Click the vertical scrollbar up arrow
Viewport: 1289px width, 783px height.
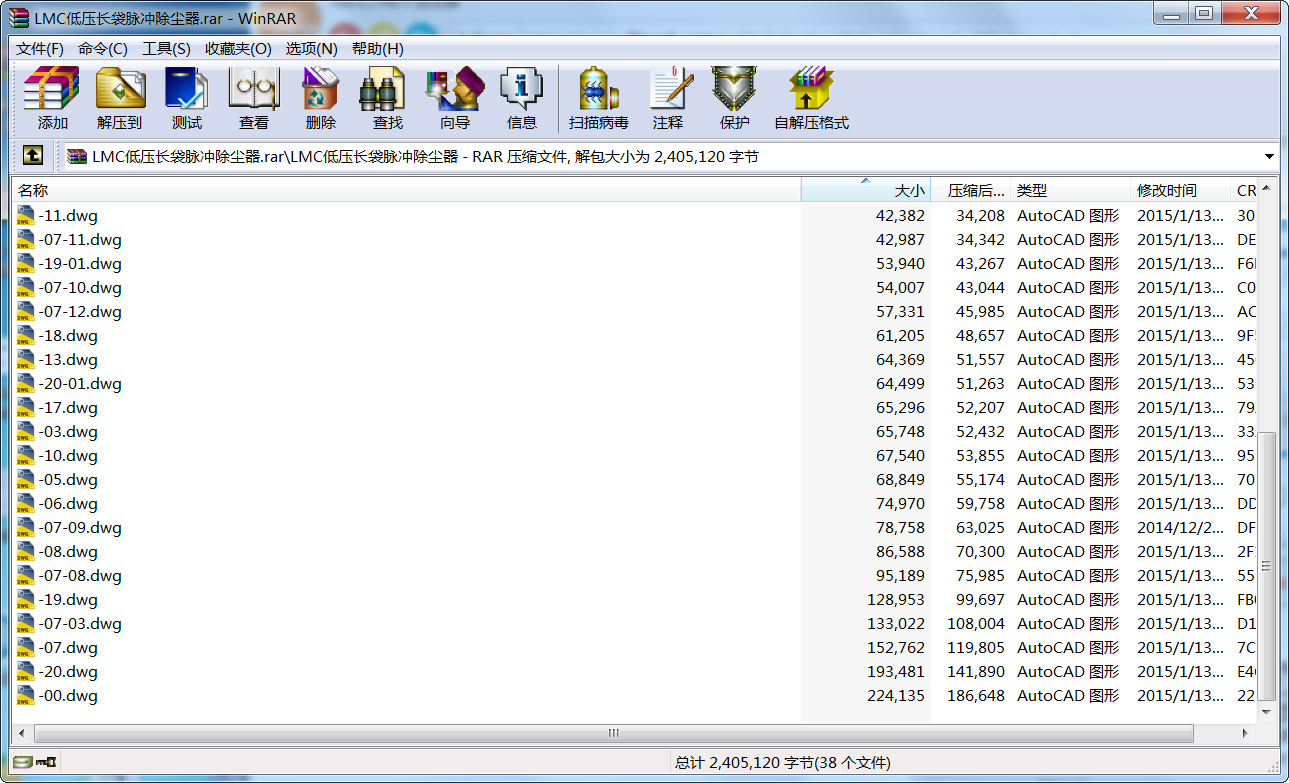coord(1267,188)
